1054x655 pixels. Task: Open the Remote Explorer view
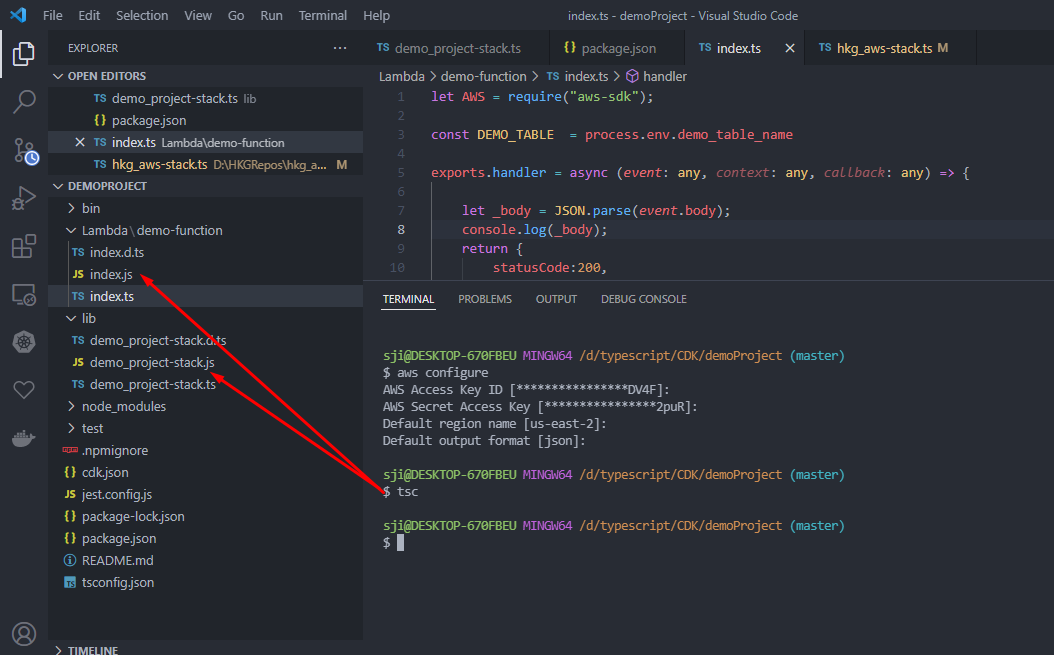(x=23, y=293)
